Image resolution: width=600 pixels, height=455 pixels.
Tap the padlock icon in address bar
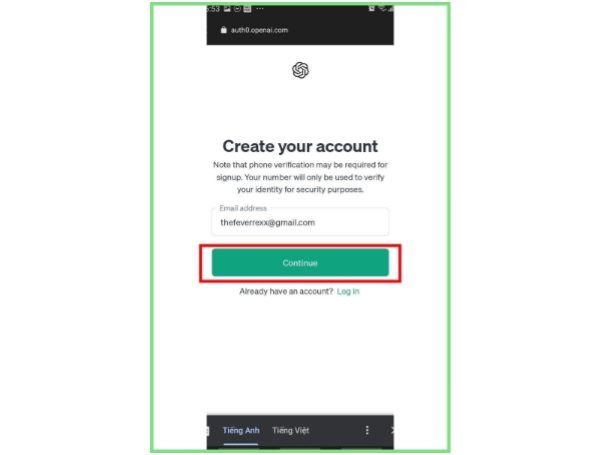pyautogui.click(x=223, y=30)
